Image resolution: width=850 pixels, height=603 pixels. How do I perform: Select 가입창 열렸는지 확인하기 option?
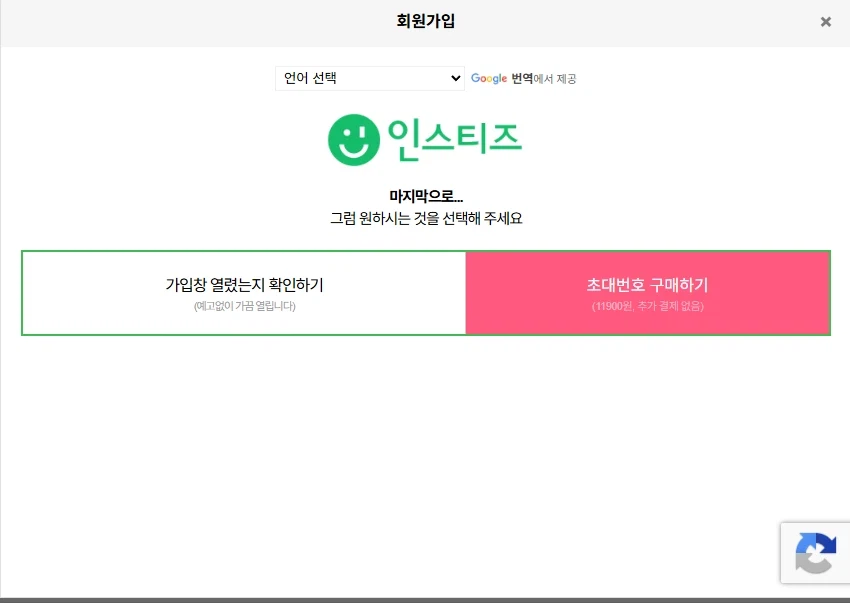pos(244,293)
